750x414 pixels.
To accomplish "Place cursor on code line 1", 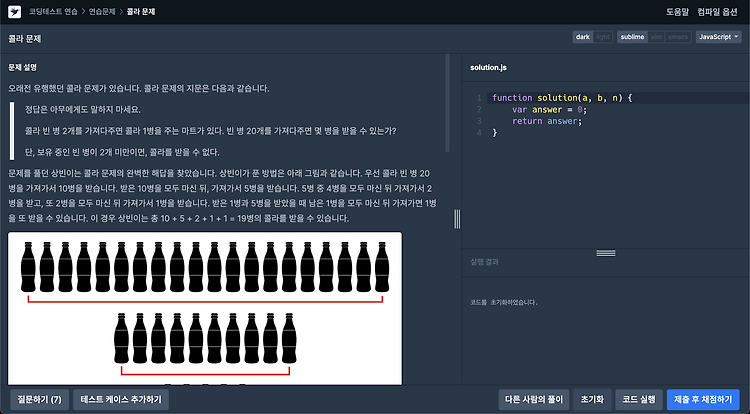I will (562, 98).
